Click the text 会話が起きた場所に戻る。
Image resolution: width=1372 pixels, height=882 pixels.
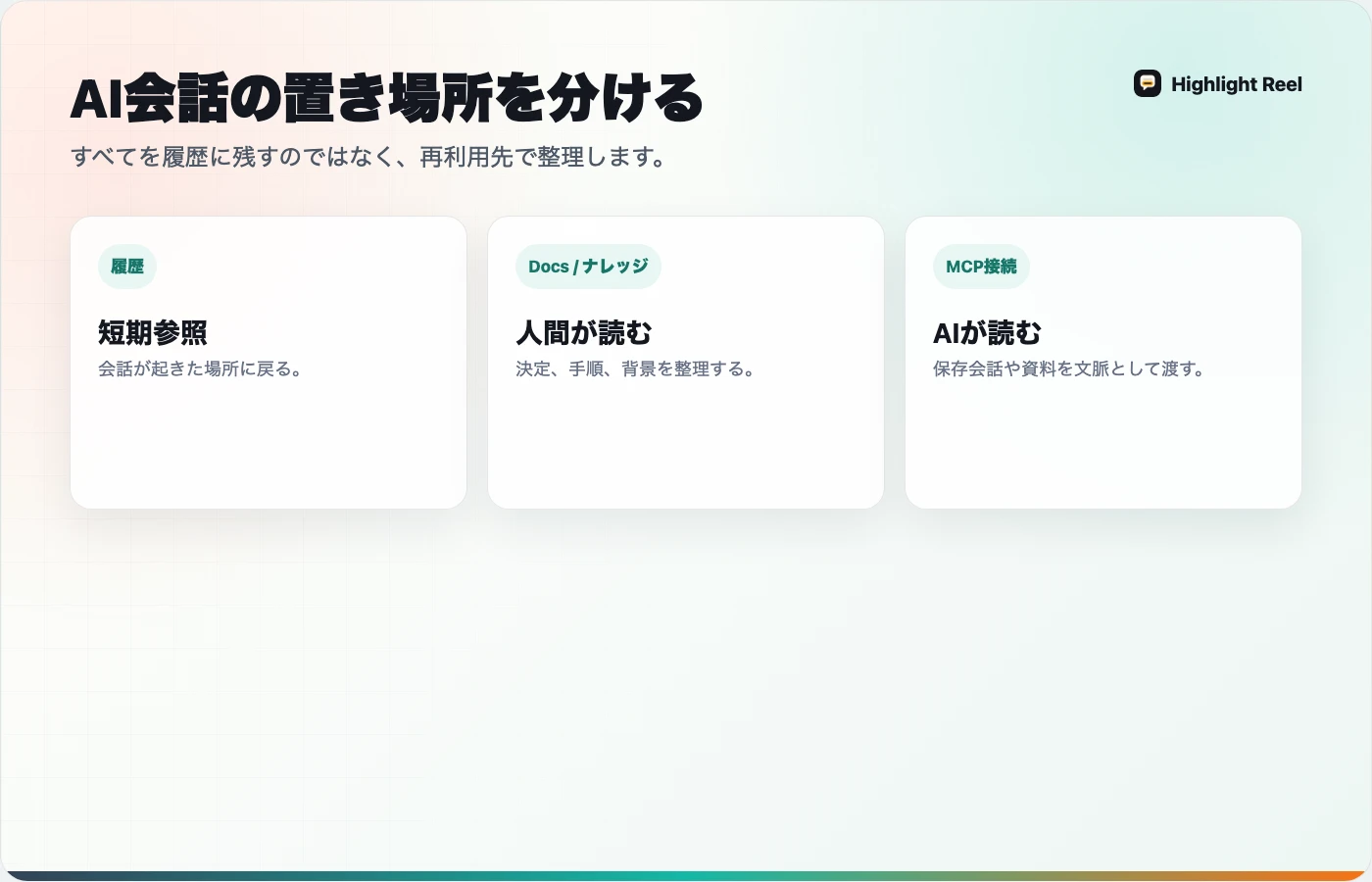(x=201, y=369)
